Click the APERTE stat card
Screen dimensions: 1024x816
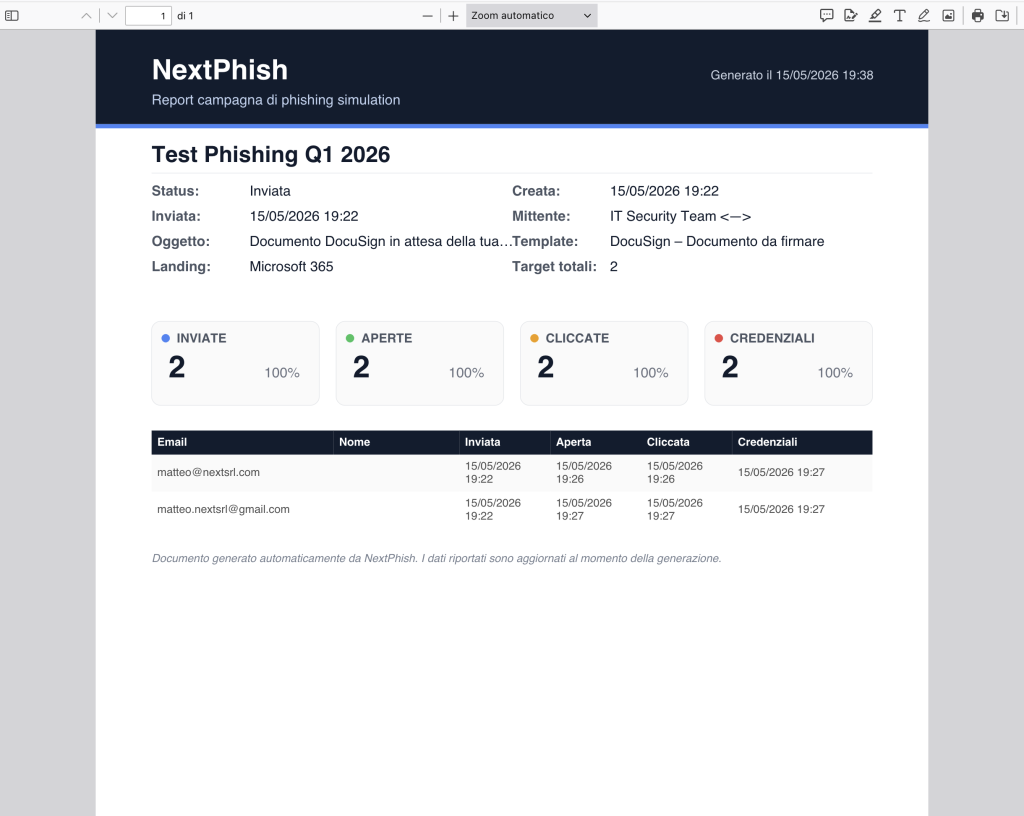click(420, 363)
